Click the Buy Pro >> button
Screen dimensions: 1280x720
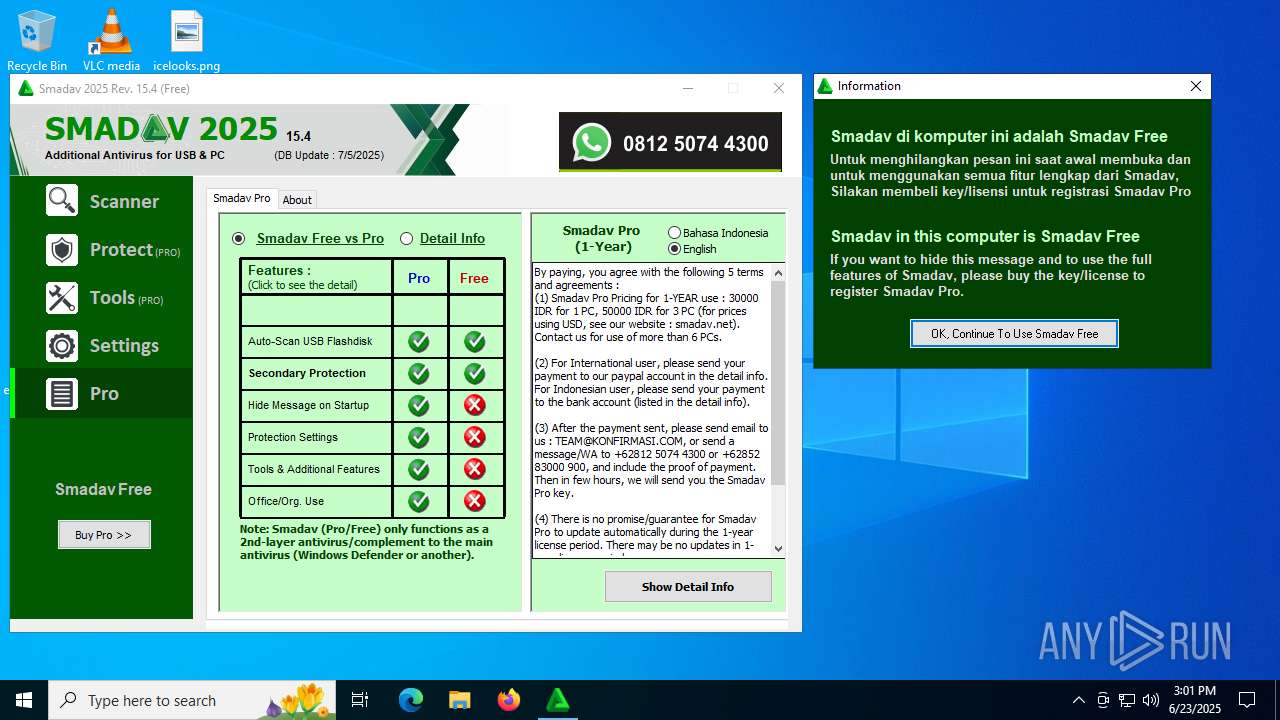104,535
